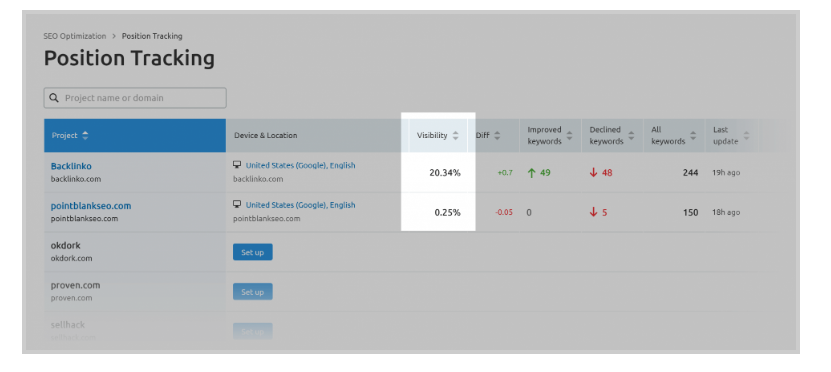Focus the Project name or domain field
Viewport: 831px width, 372px height.
[135, 98]
